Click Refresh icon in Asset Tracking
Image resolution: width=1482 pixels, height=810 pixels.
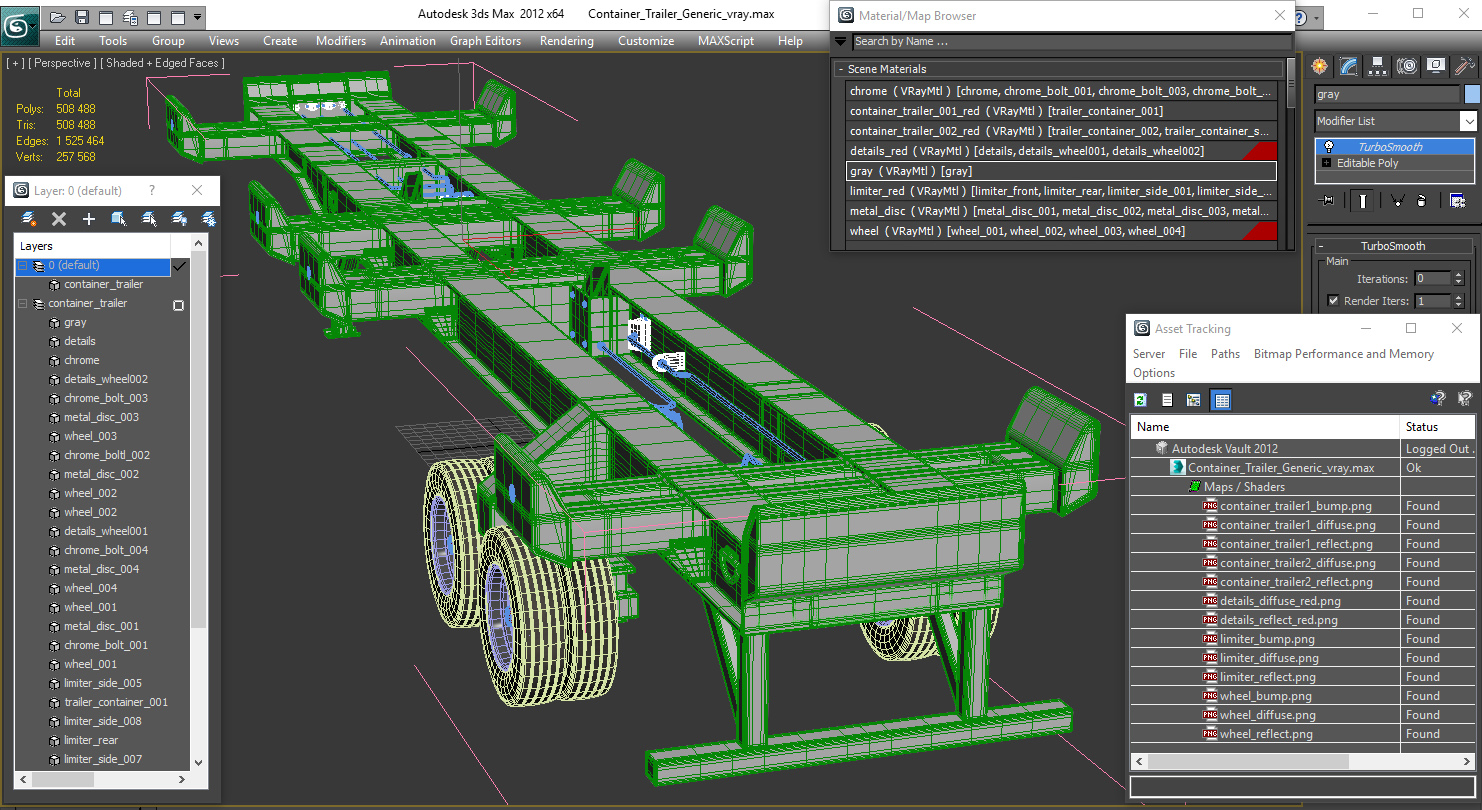click(1140, 400)
